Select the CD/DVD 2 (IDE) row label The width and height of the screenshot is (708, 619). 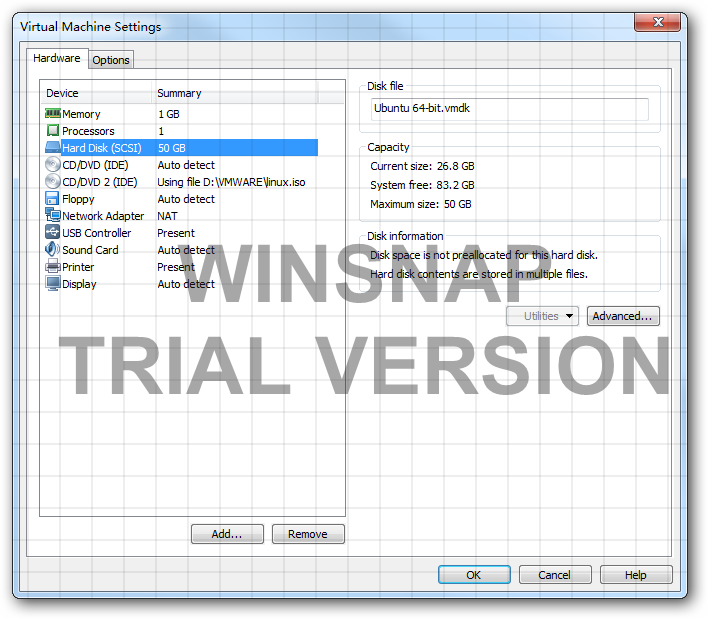click(x=100, y=182)
